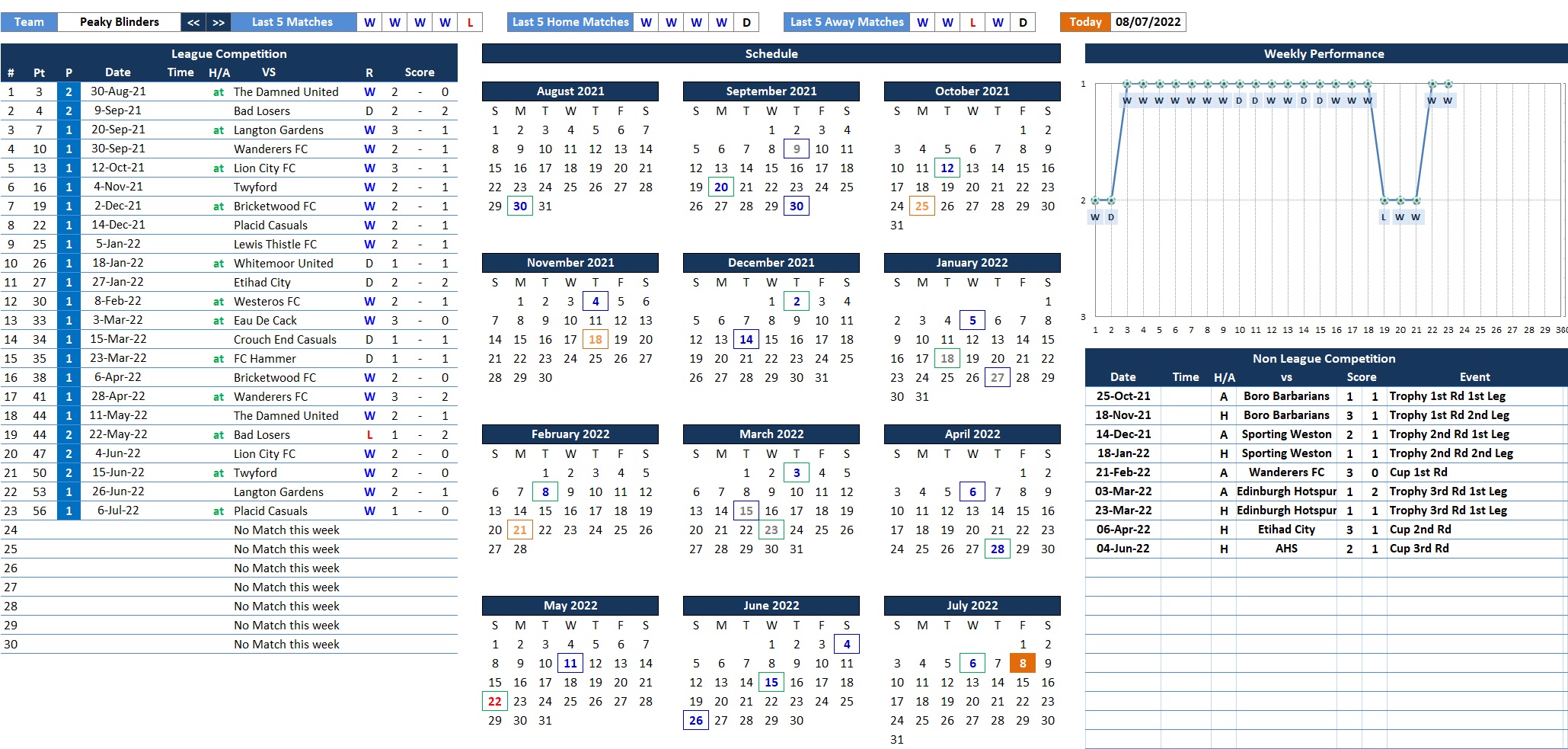The image size is (1568, 749).
Task: Click the red 22 in May 2022 calendar
Action: [495, 701]
